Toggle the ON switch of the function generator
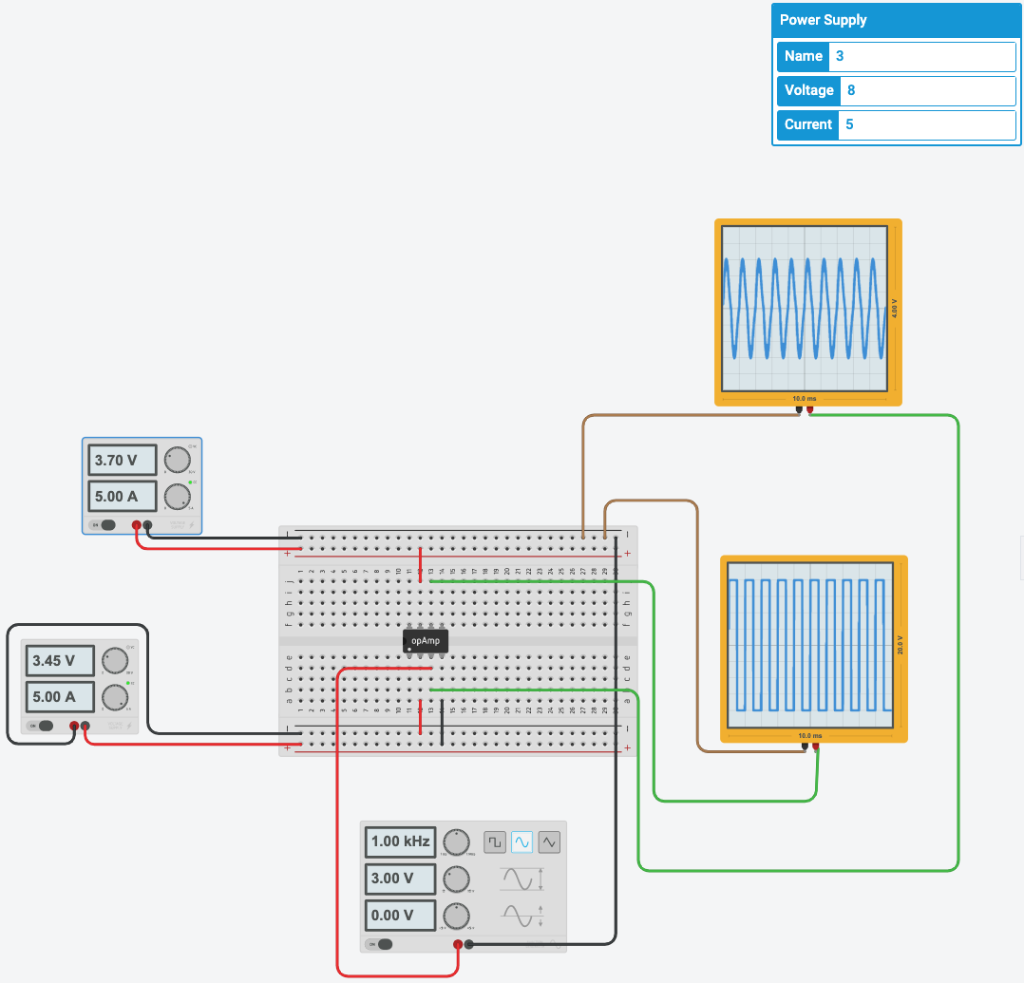The height and width of the screenshot is (983, 1024). tap(381, 942)
